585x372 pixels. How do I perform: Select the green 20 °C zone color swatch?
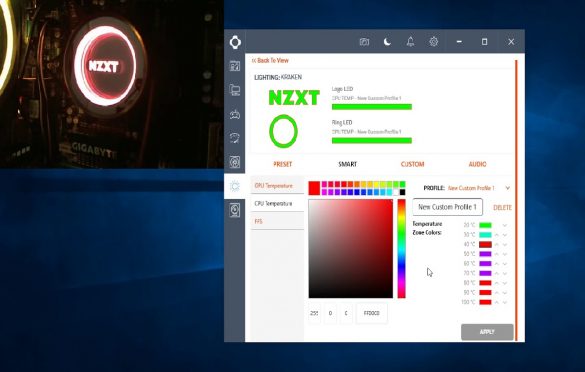(485, 225)
